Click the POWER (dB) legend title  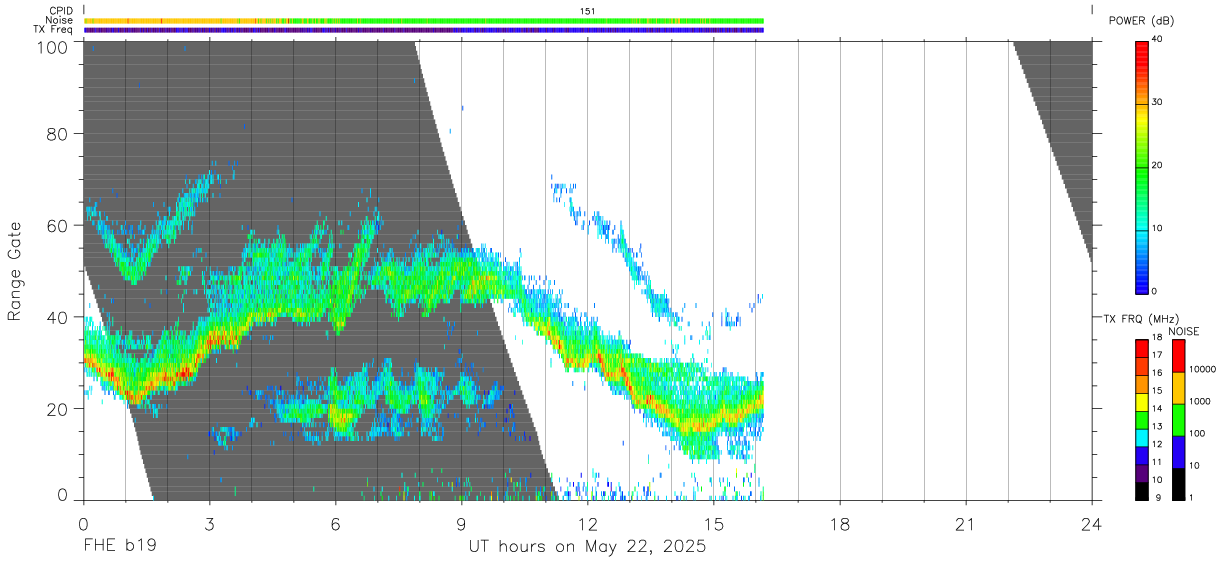coord(1141,21)
